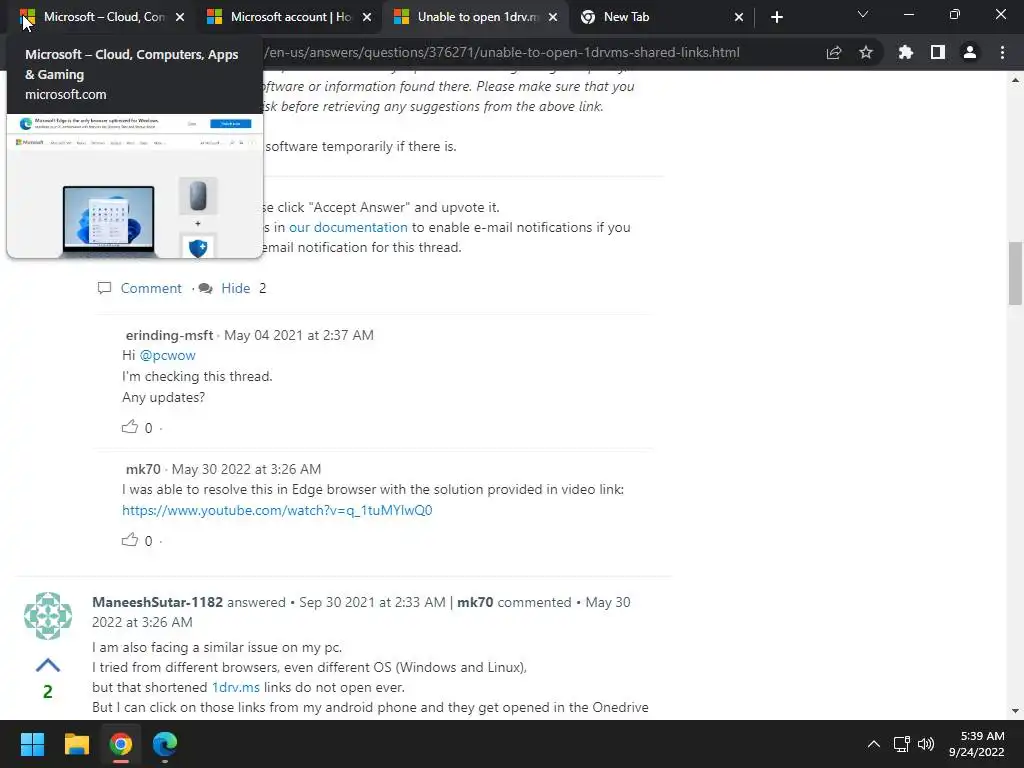Open the Chrome profile icon
The image size is (1024, 768).
(970, 52)
